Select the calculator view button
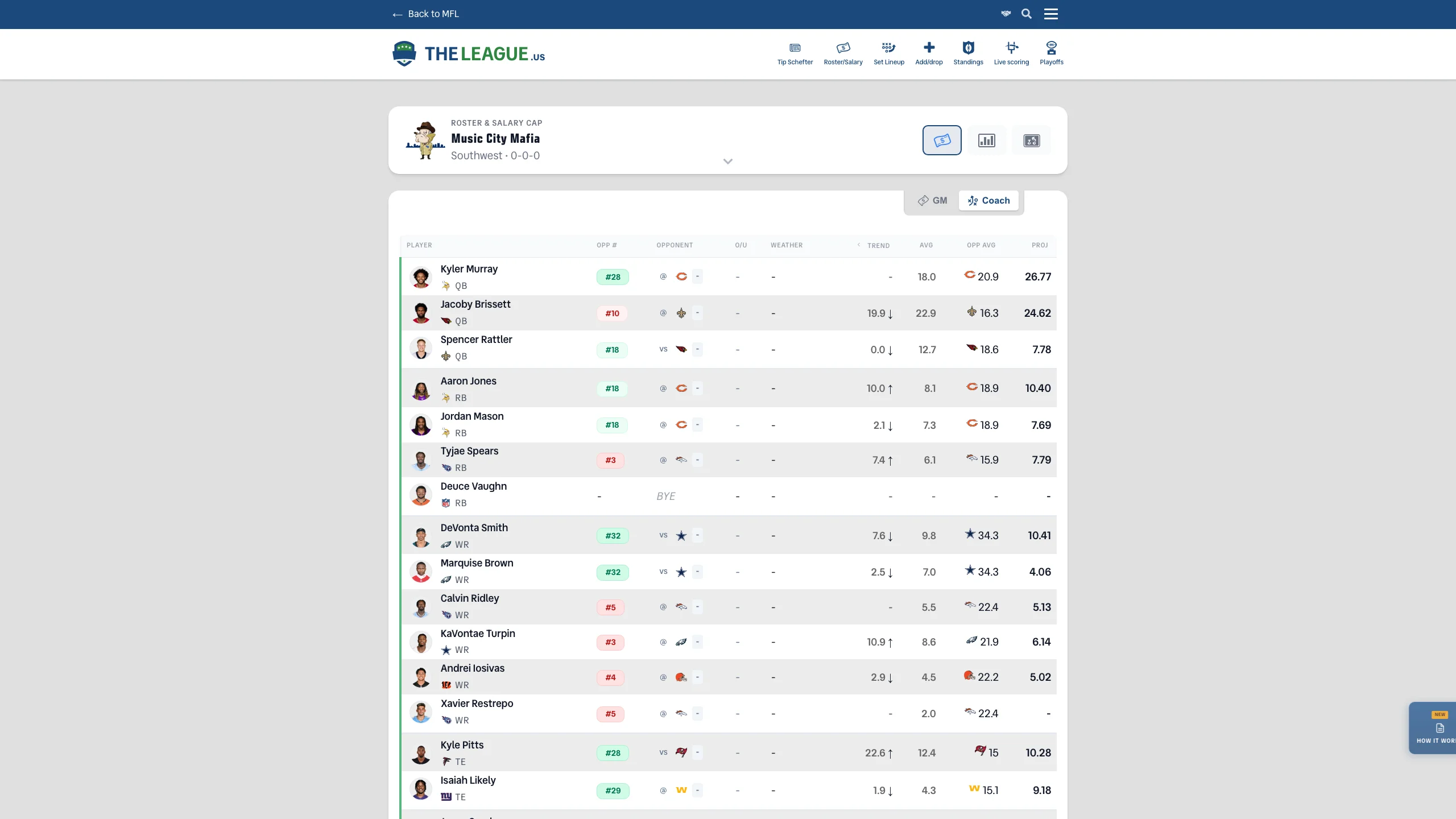 1032,140
